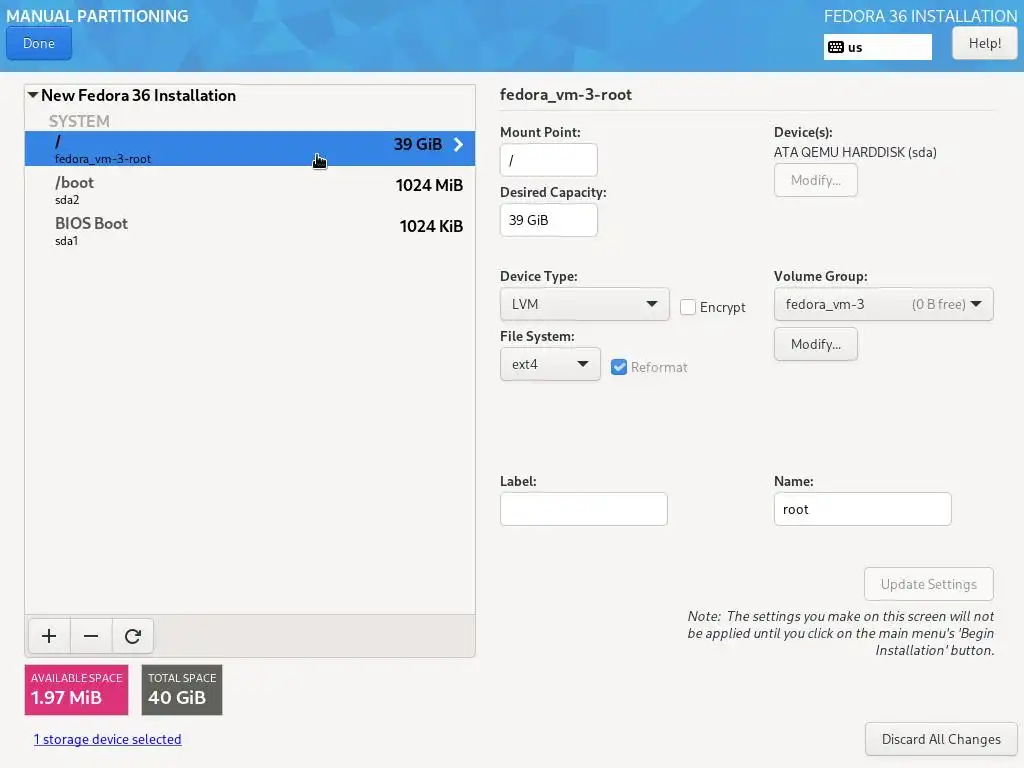Viewport: 1024px width, 768px height.
Task: Select the BIOS Boot sda1 partition row
Action: (249, 231)
